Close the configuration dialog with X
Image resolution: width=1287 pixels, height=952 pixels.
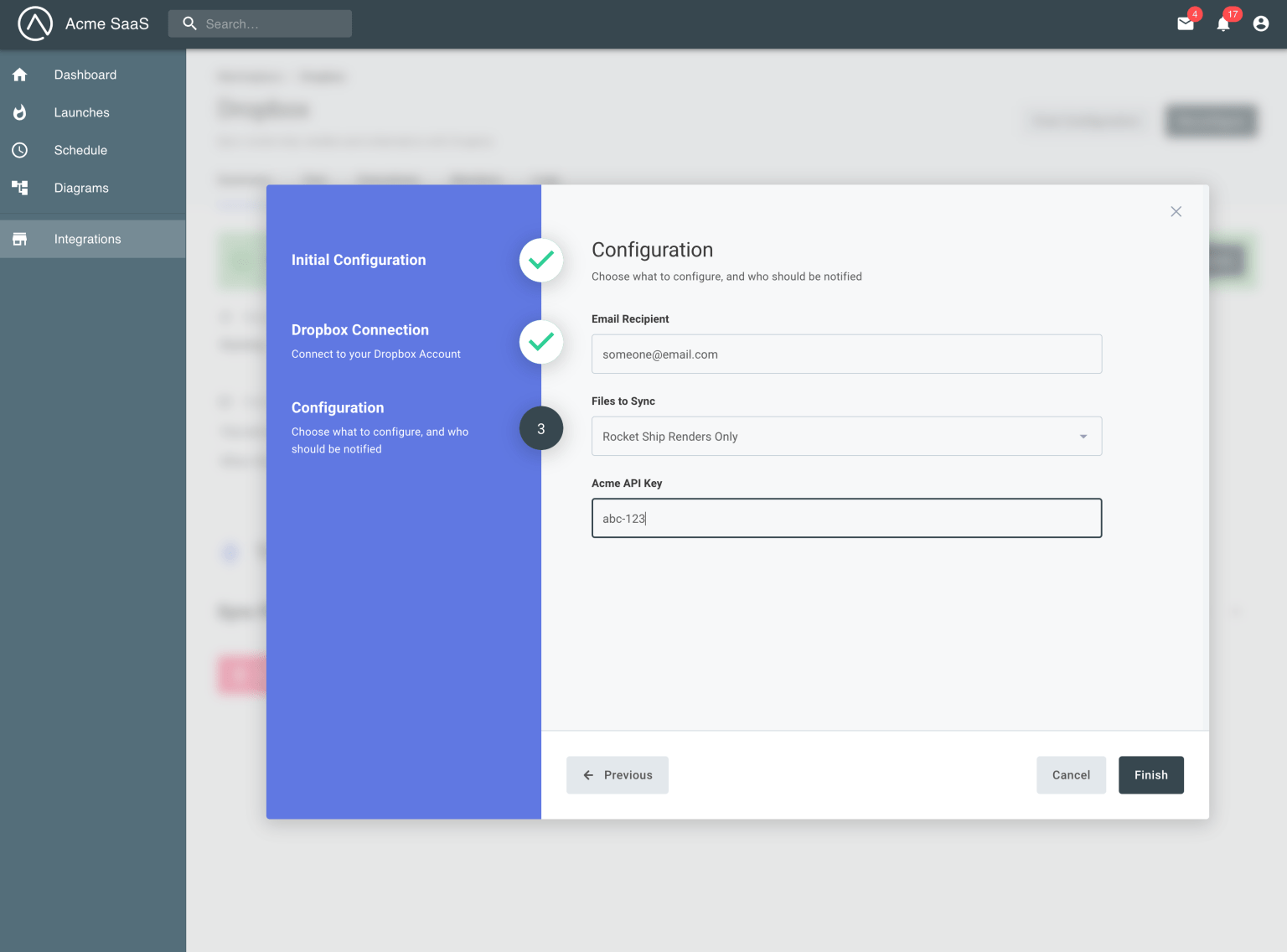point(1176,211)
